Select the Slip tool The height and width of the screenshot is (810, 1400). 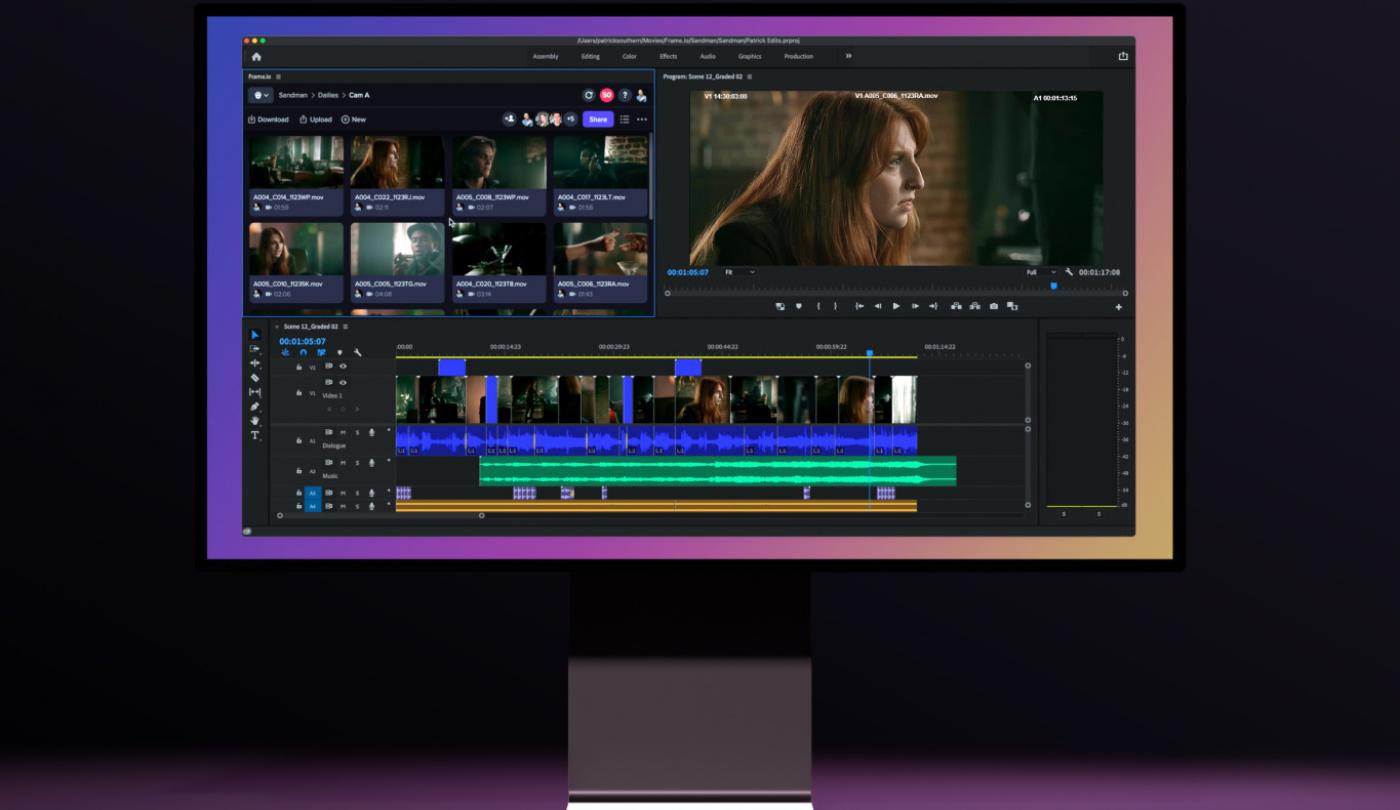pos(254,392)
